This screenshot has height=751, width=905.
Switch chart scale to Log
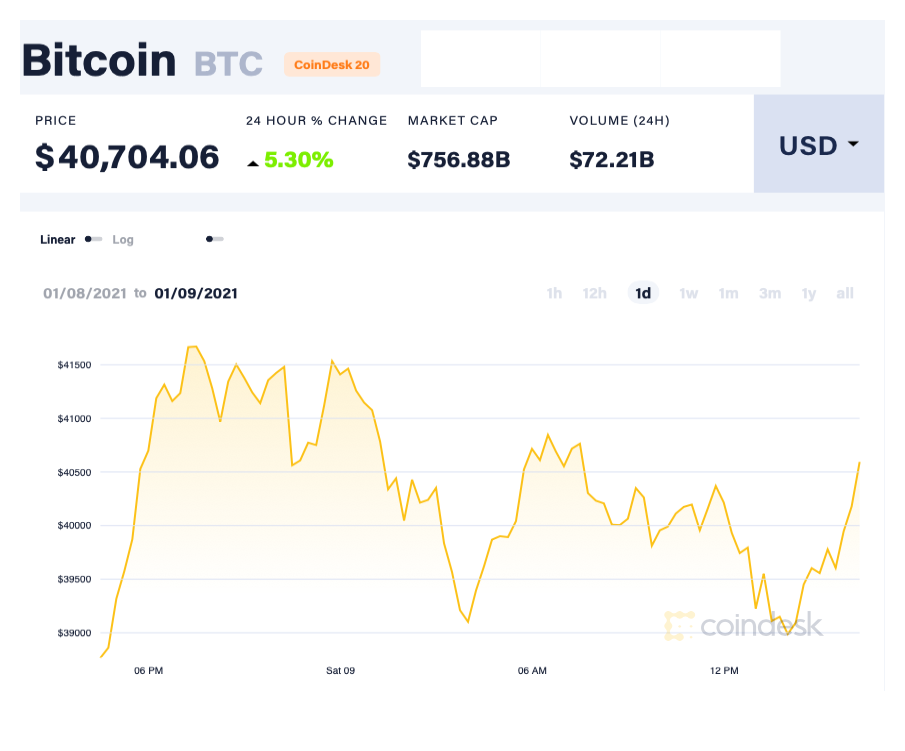pyautogui.click(x=123, y=240)
